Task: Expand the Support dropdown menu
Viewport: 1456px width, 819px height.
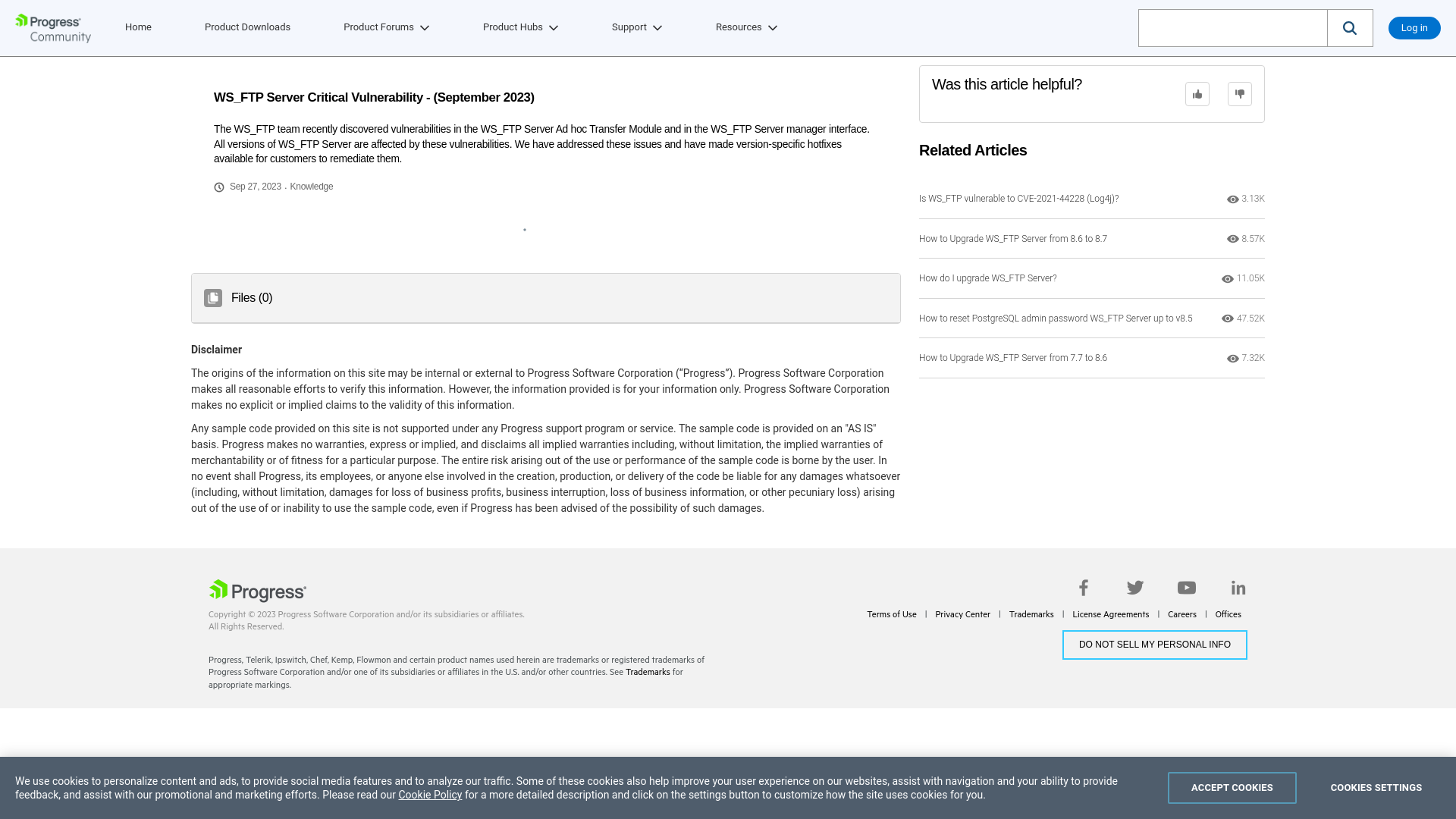Action: click(637, 27)
